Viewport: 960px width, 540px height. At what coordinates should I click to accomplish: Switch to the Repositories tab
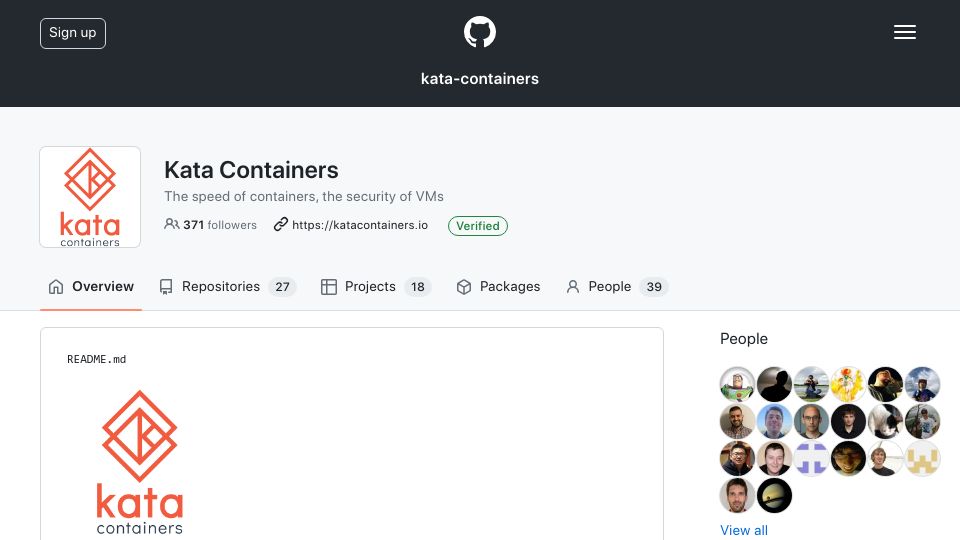(227, 287)
